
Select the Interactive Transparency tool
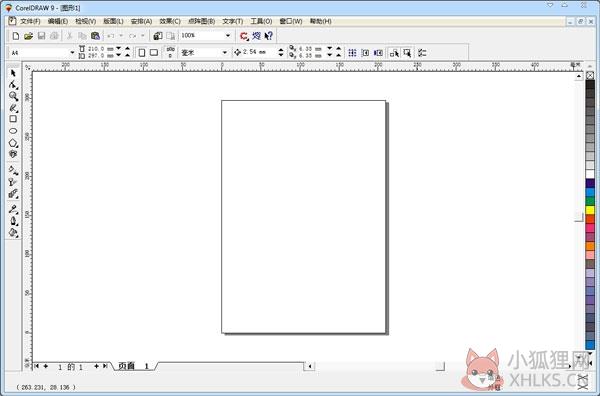[x=13, y=183]
